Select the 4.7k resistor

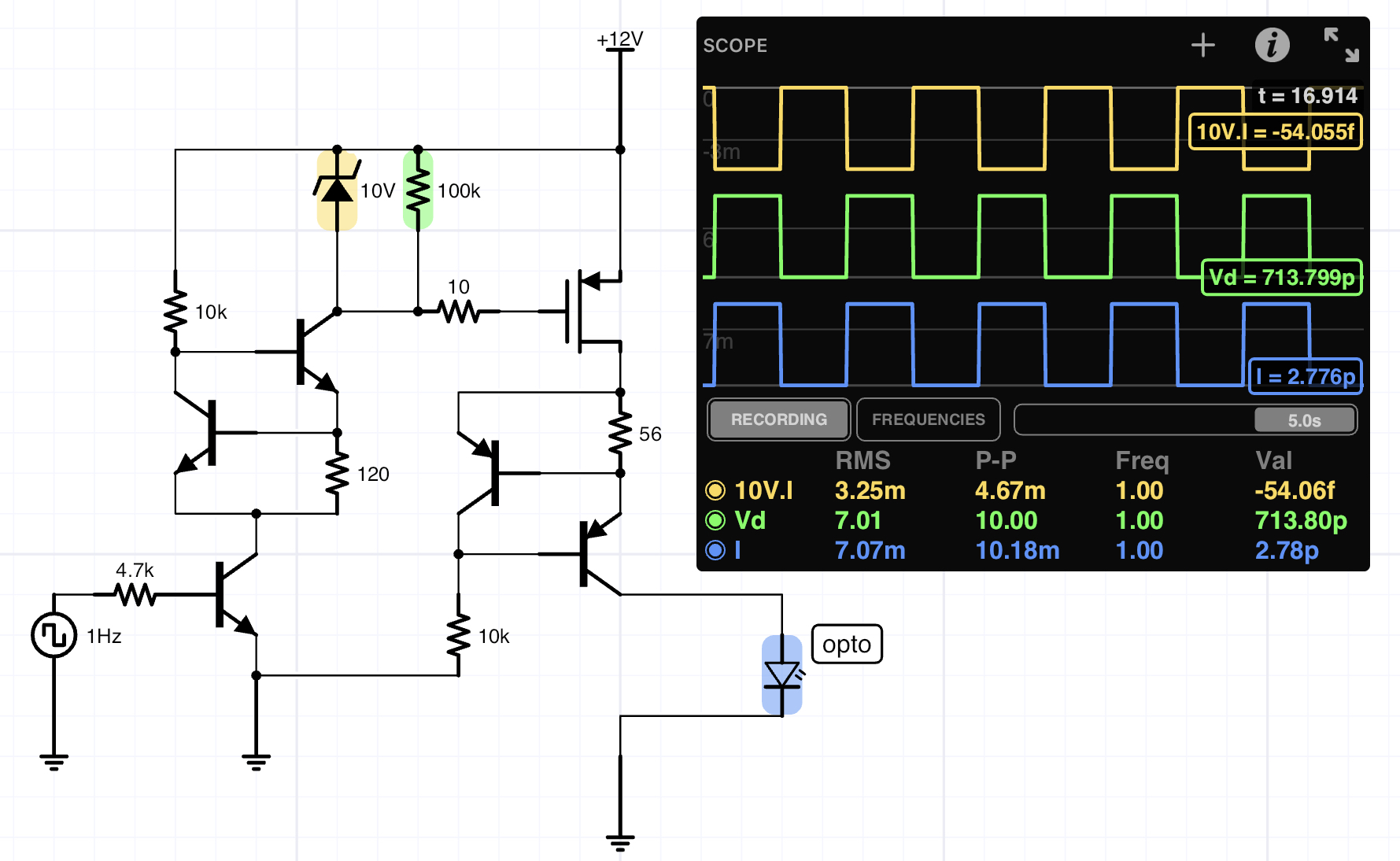point(135,595)
